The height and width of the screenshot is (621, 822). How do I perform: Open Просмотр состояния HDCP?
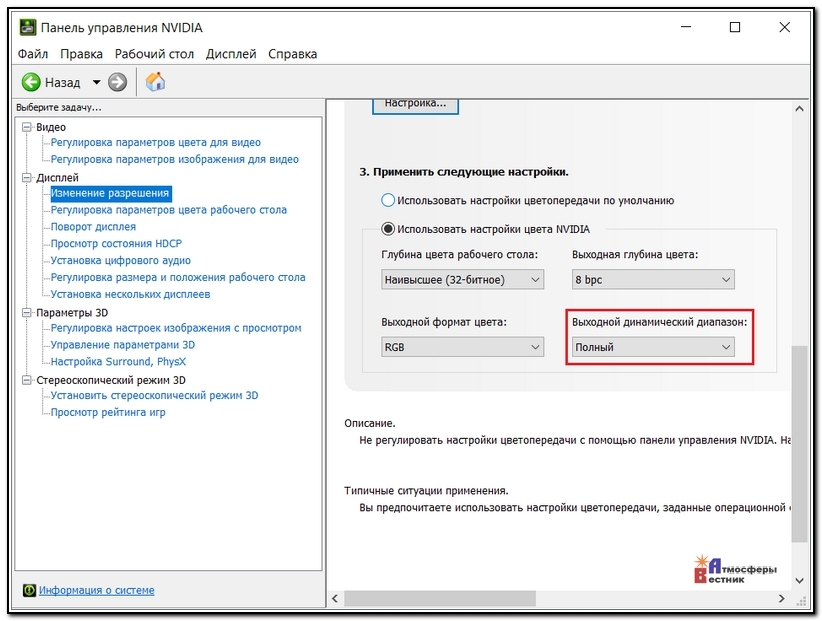pos(116,244)
